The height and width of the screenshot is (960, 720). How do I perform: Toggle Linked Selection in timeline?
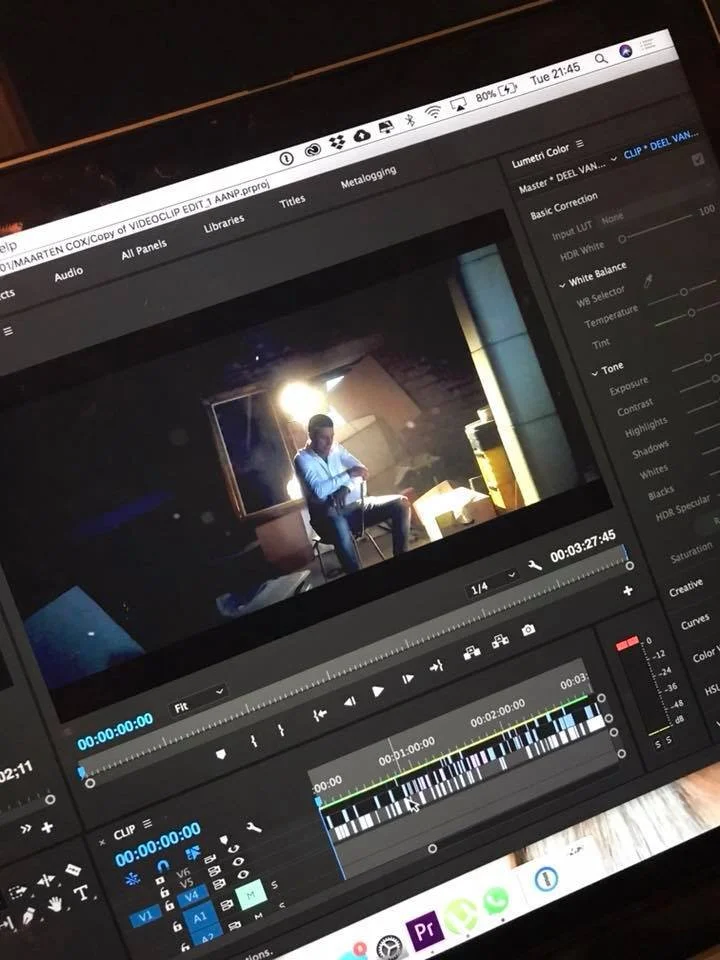tap(193, 852)
